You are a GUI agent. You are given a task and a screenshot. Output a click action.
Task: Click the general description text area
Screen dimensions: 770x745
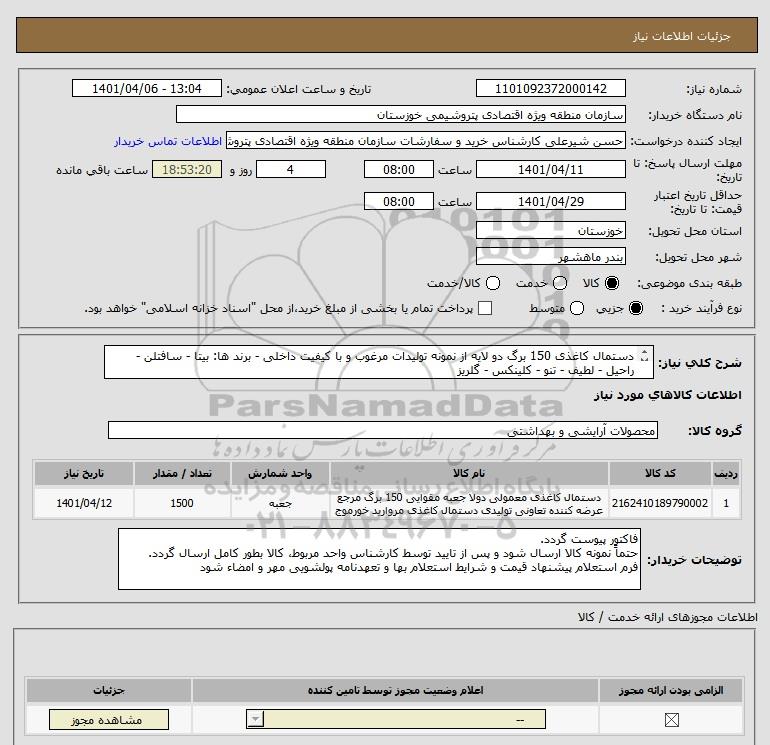[x=379, y=362]
